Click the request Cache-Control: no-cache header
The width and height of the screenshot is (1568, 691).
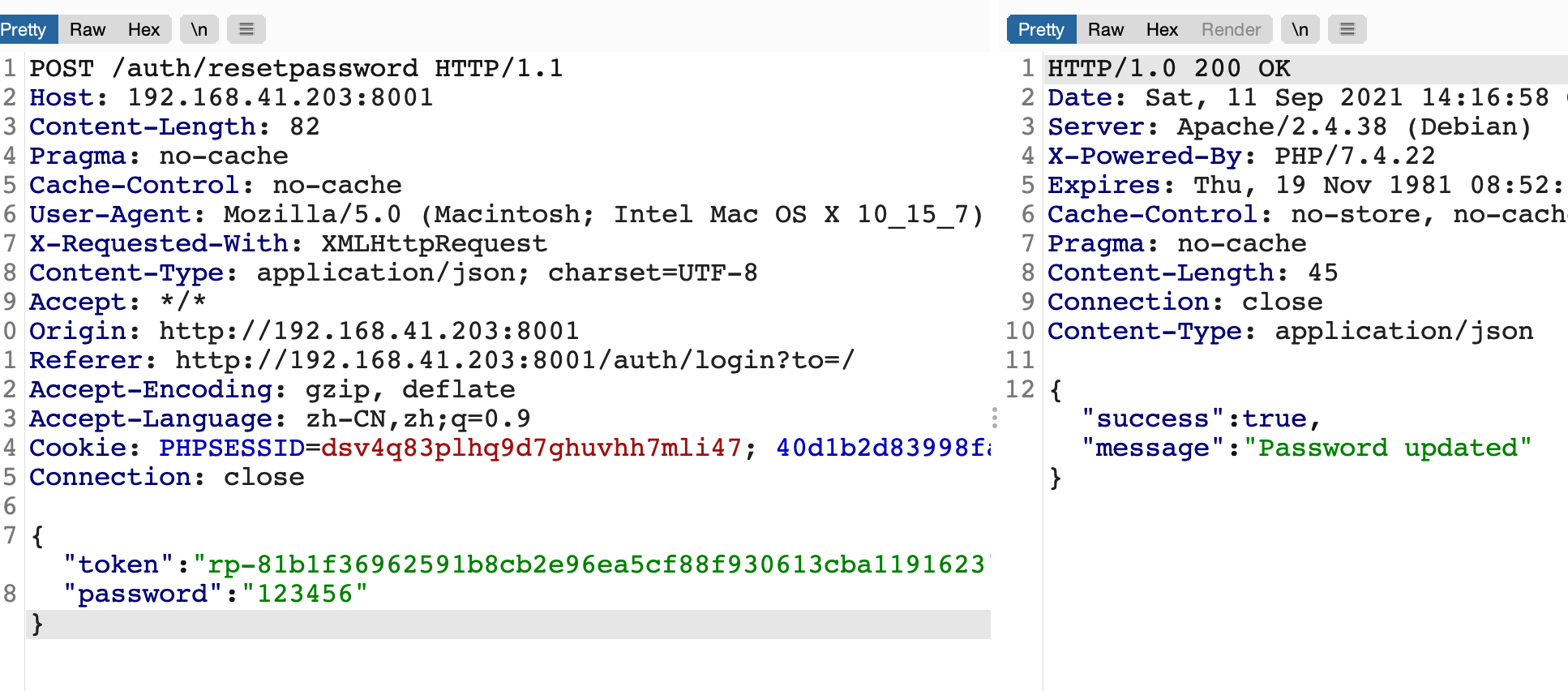(216, 185)
